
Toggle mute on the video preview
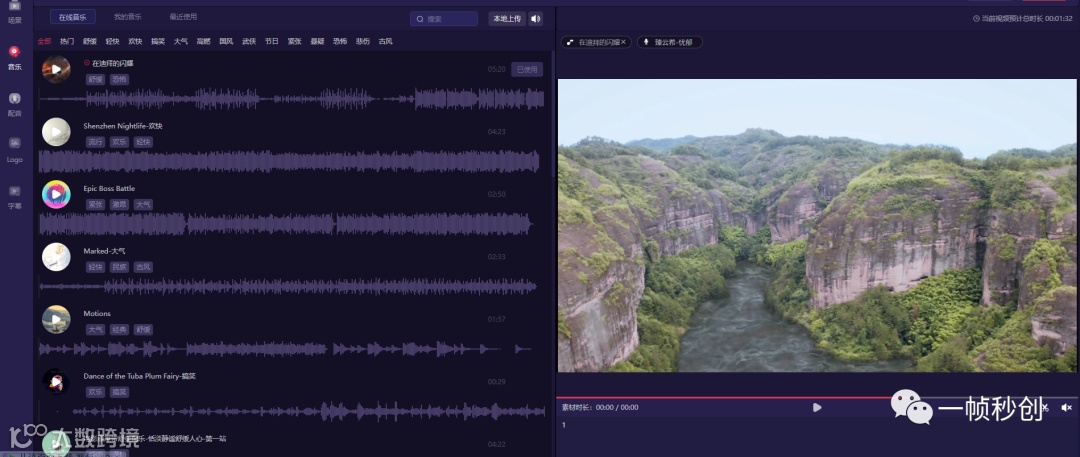tap(1066, 407)
